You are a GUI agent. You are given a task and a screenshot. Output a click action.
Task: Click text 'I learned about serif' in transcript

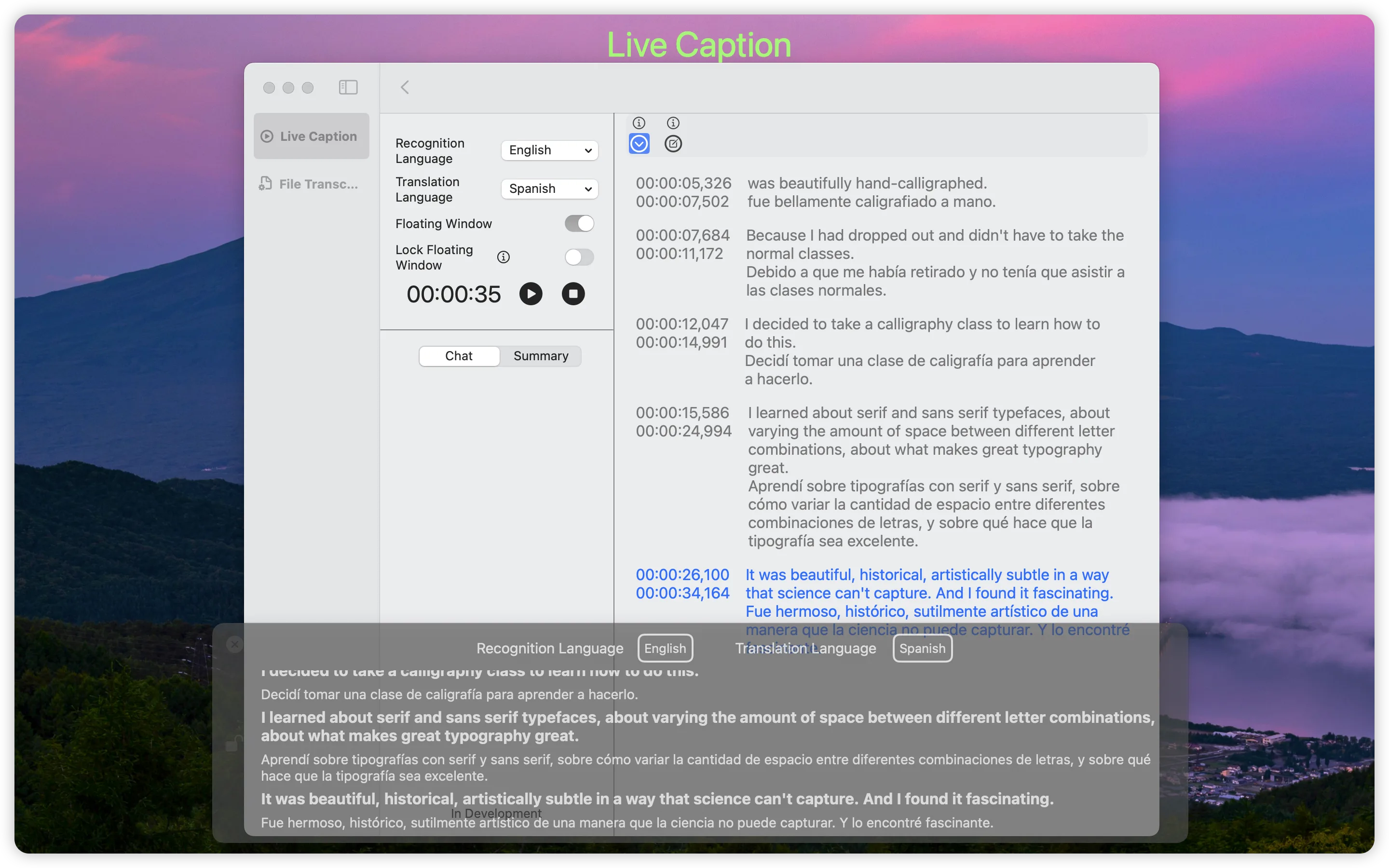817,413
